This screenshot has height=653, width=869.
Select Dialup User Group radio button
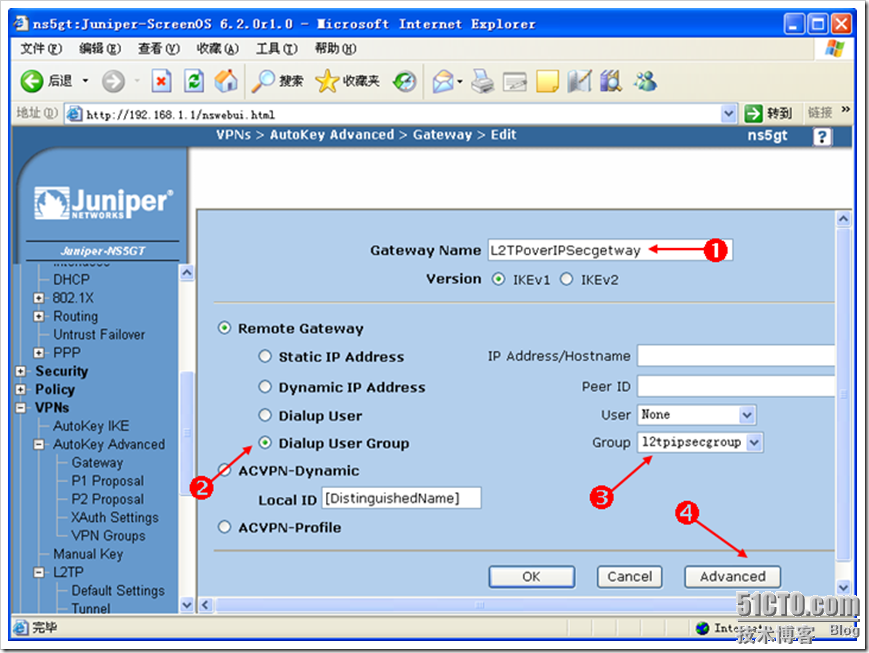(265, 442)
